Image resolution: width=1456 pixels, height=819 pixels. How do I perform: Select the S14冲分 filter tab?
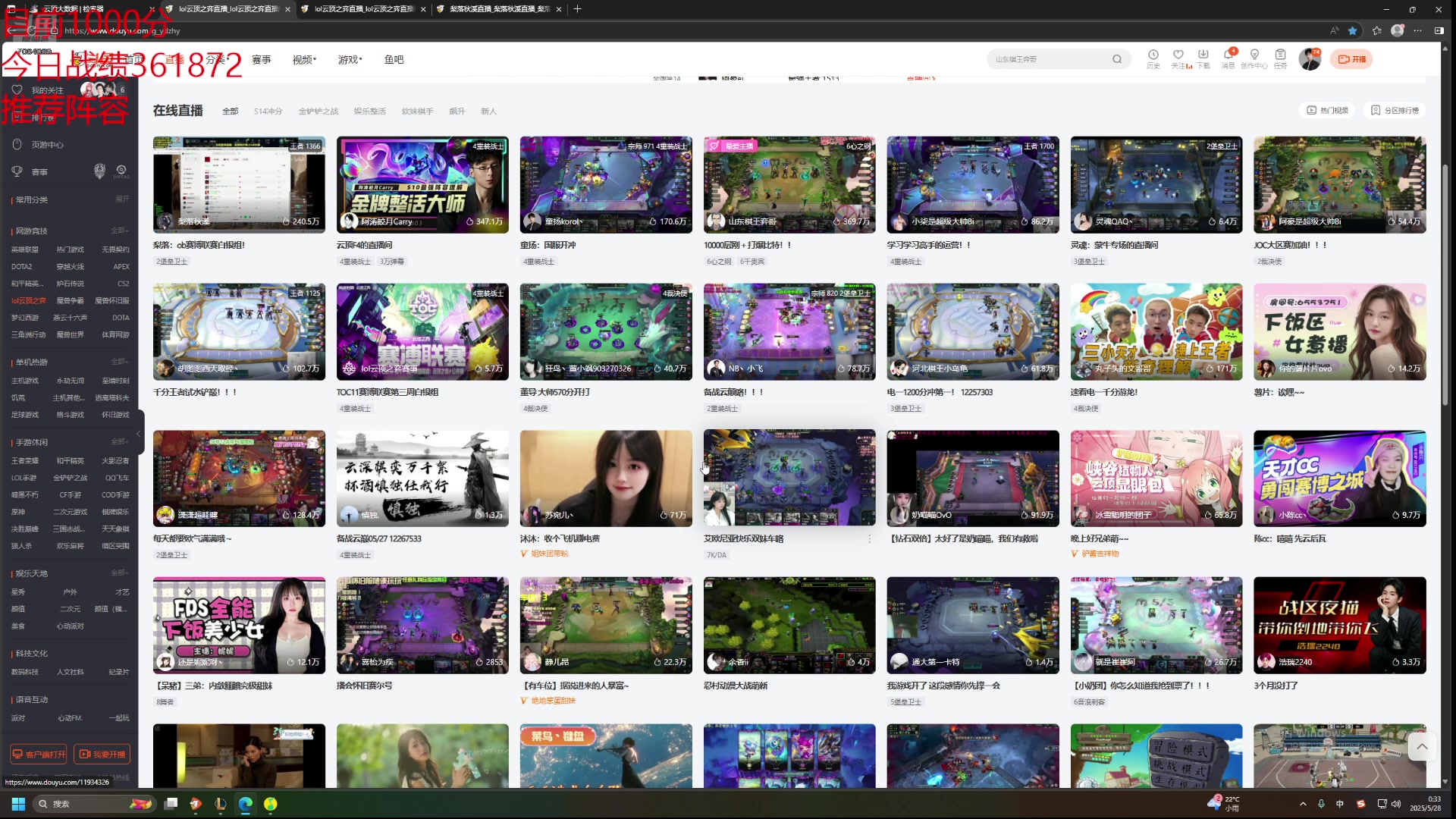click(268, 111)
